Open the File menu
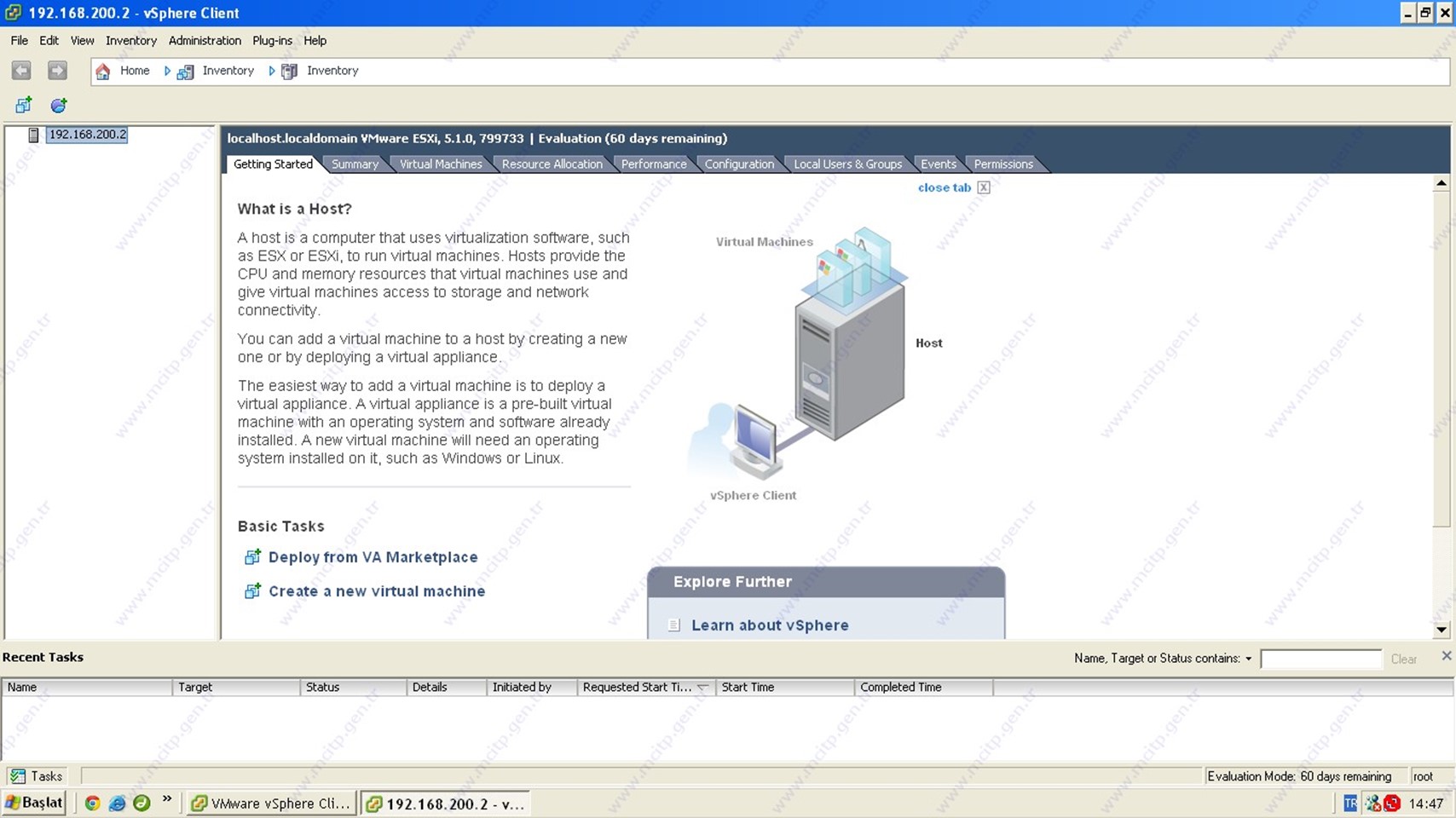Viewport: 1456px width, 818px height. click(x=19, y=40)
